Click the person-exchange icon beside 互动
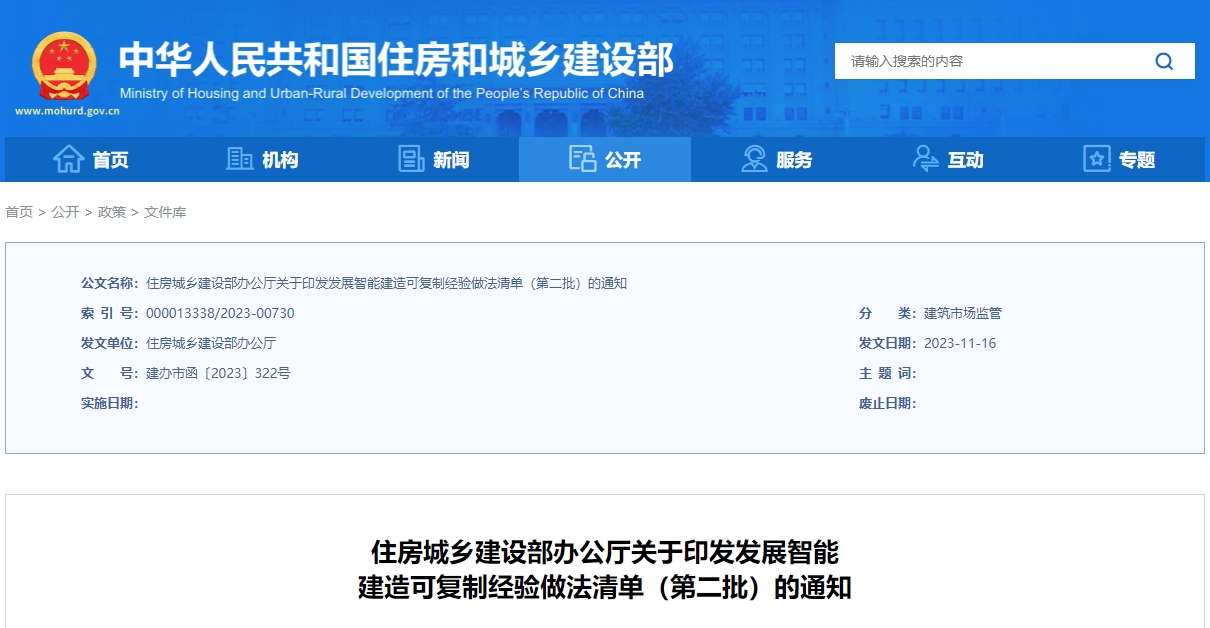The width and height of the screenshot is (1210, 628). (x=926, y=159)
